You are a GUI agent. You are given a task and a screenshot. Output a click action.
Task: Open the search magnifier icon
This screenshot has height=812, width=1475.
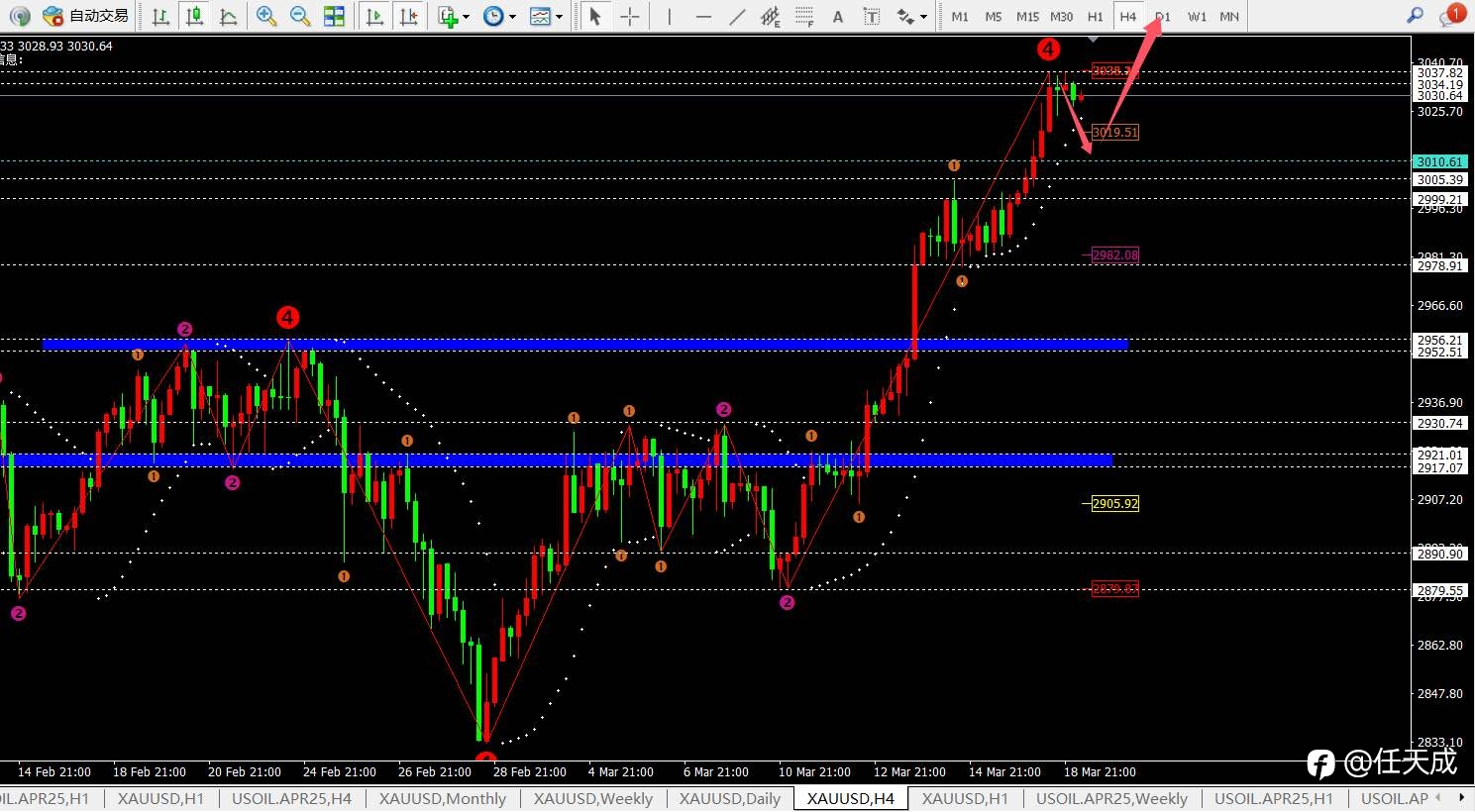tap(1416, 16)
